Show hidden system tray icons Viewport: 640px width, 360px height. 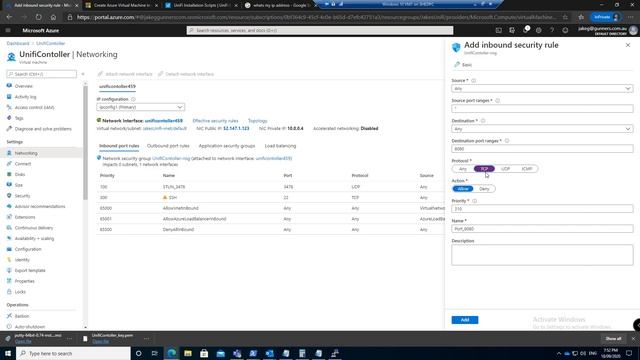[559, 353]
